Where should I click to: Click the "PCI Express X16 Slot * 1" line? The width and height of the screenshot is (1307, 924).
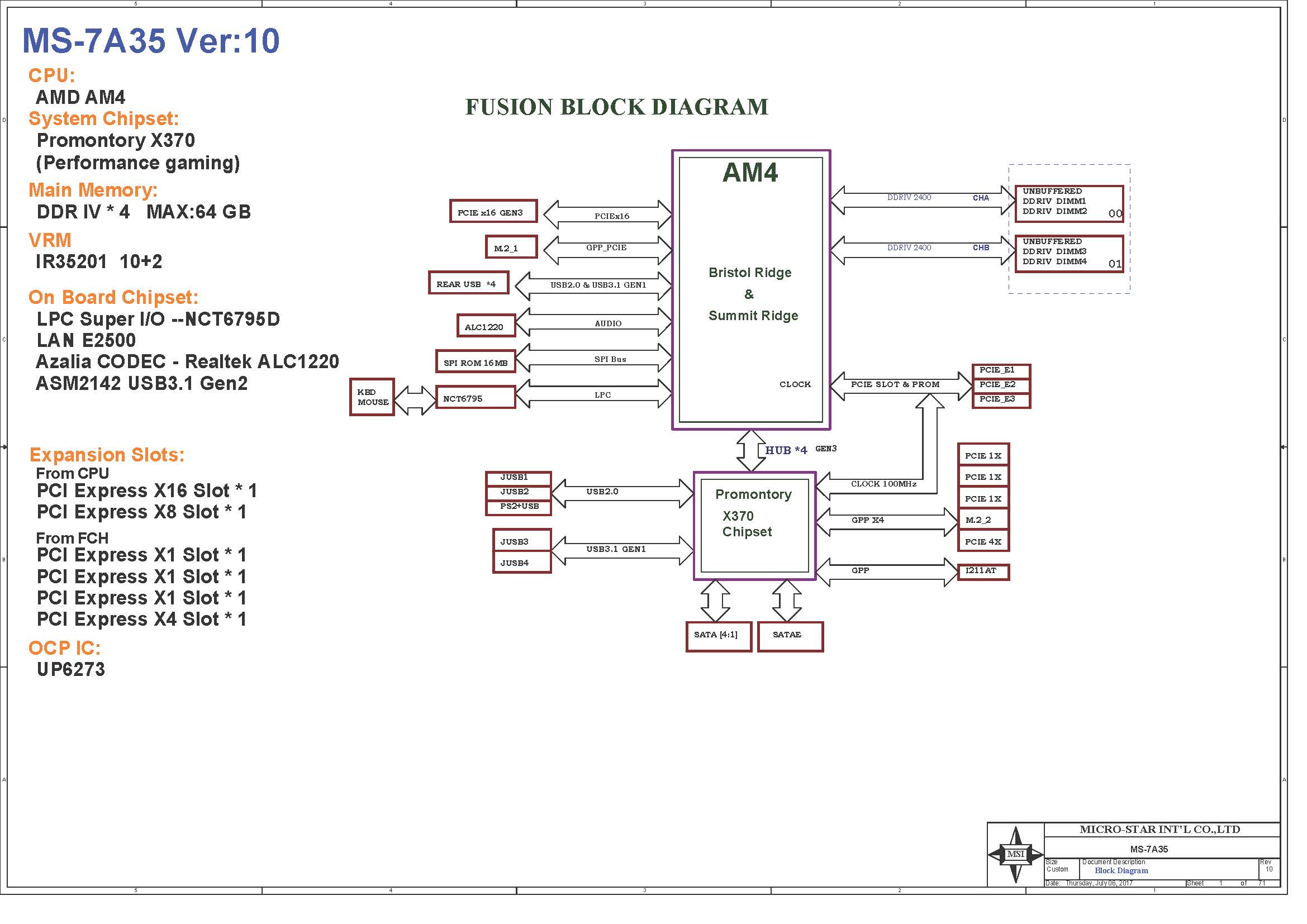[x=147, y=490]
